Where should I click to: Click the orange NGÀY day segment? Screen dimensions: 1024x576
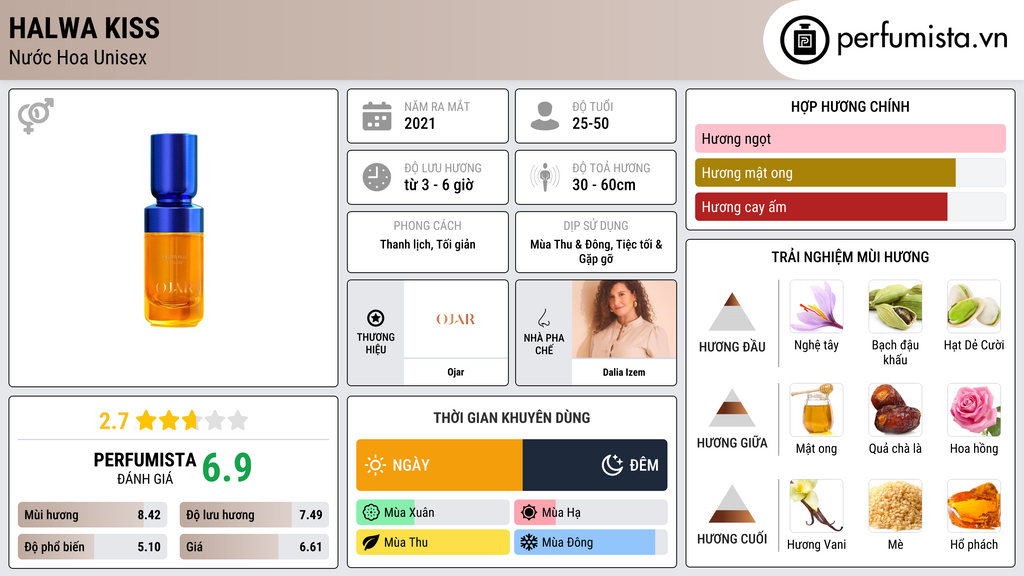[440, 465]
